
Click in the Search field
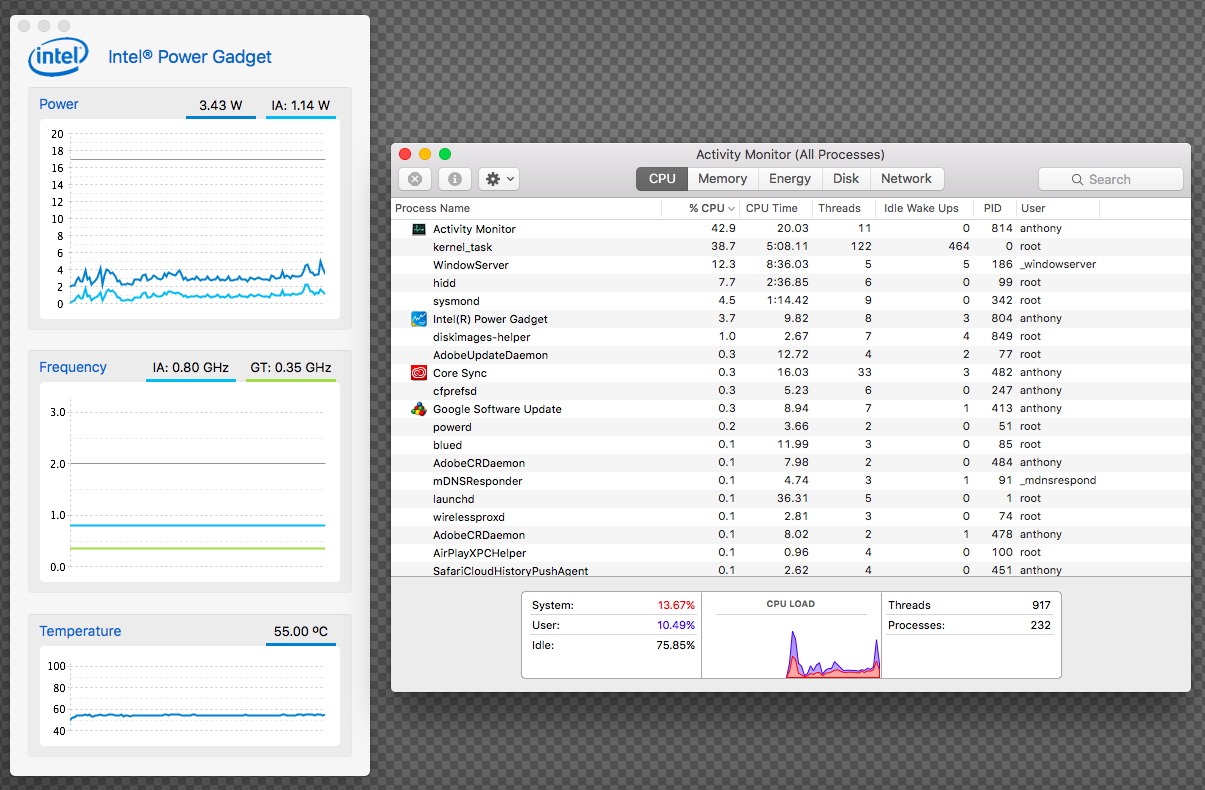tap(1110, 179)
